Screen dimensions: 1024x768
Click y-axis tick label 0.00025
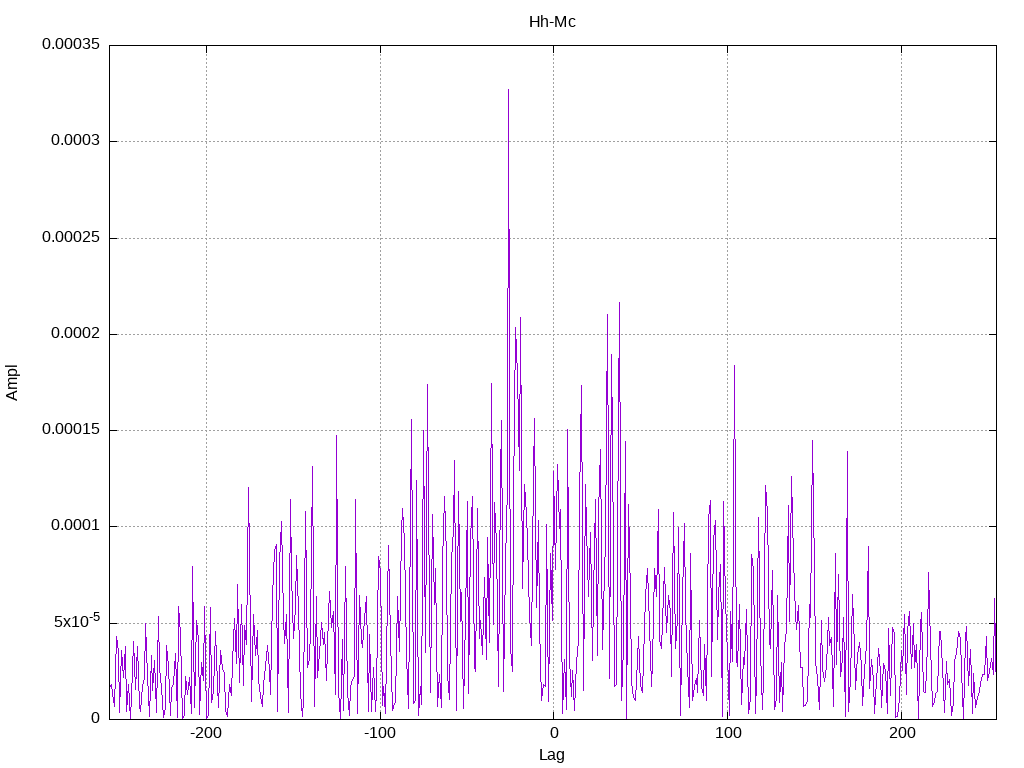click(x=71, y=237)
